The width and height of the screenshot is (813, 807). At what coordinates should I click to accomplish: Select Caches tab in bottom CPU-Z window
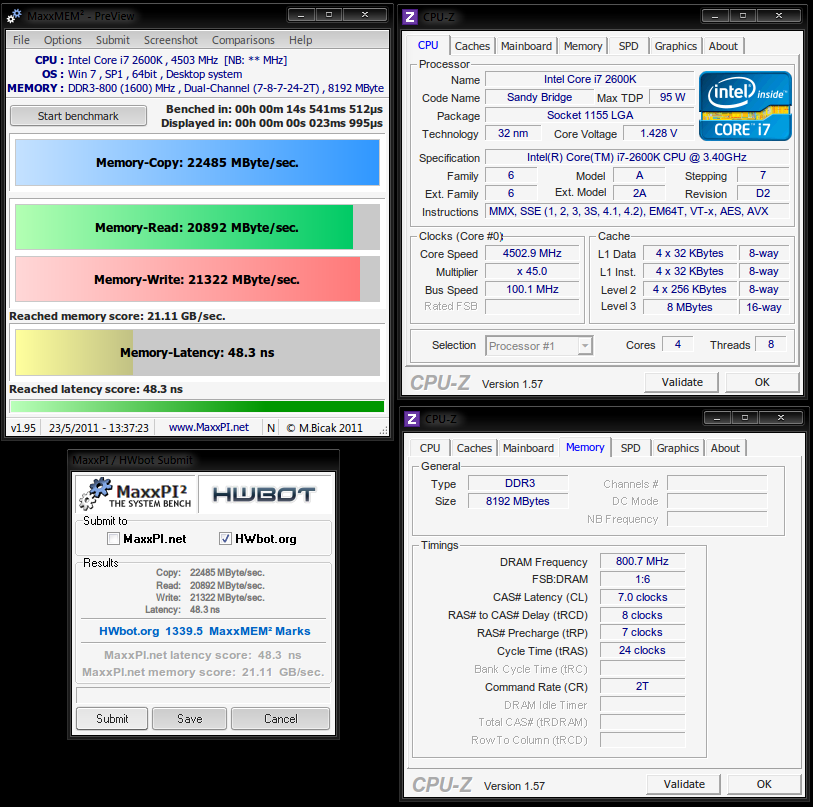click(x=474, y=448)
